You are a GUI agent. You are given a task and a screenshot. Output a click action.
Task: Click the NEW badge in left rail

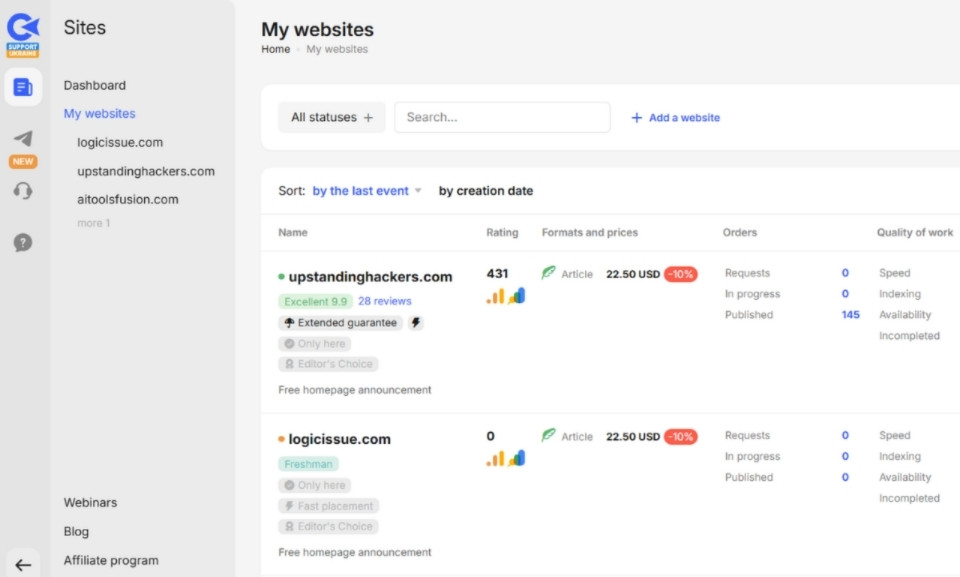[x=23, y=162]
